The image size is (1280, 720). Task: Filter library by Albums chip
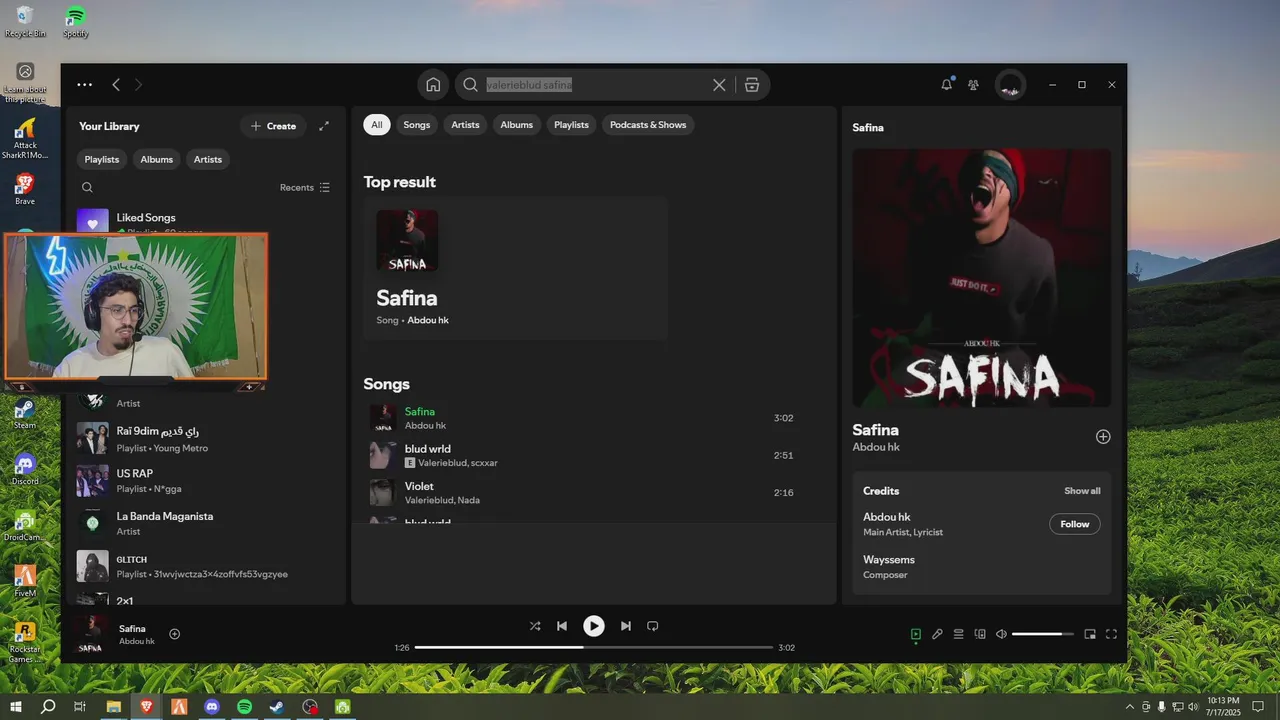pyautogui.click(x=157, y=159)
